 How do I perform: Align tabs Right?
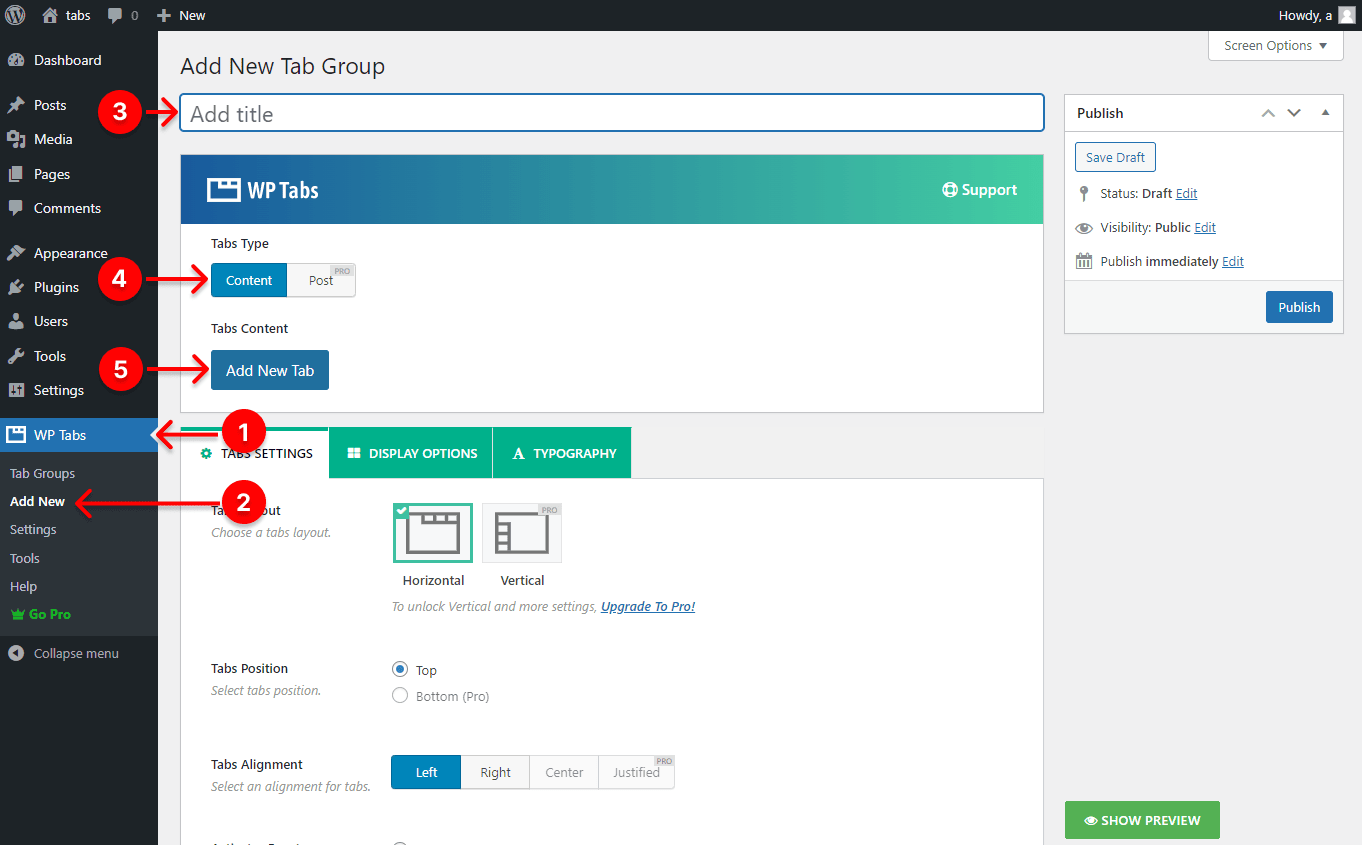[495, 772]
